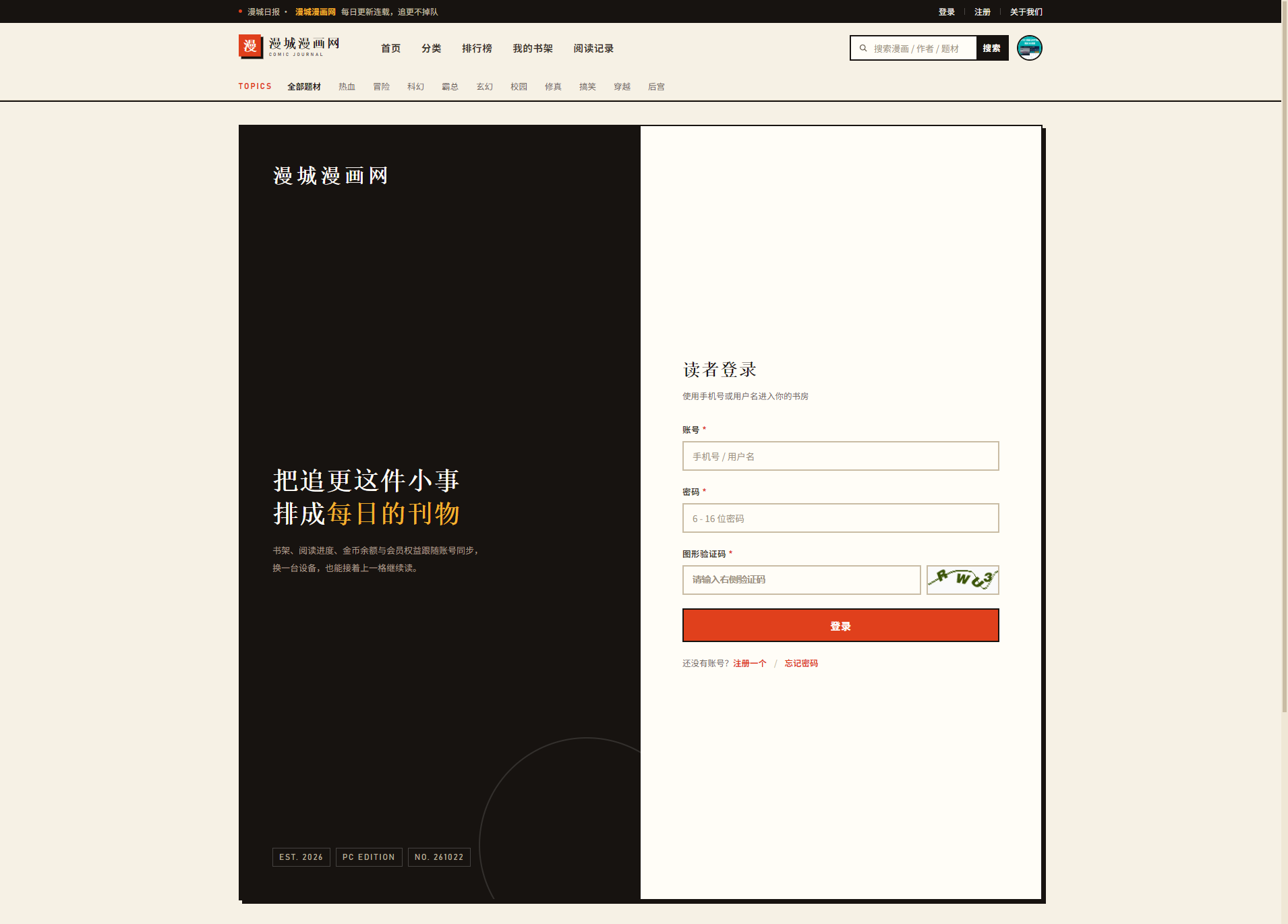Screen dimensions: 1288x924
Task: Click 注册 in the top bar
Action: point(982,12)
